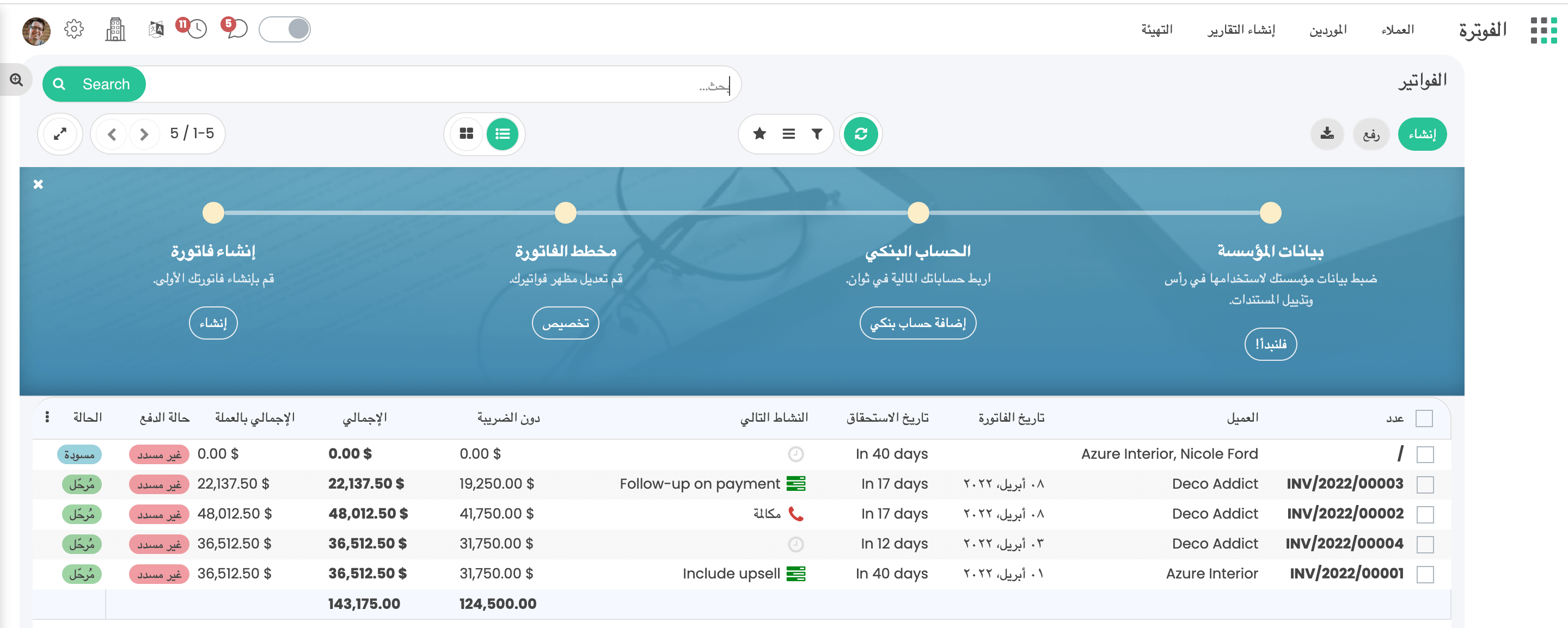Open the group-by lines dropdown

tap(788, 134)
